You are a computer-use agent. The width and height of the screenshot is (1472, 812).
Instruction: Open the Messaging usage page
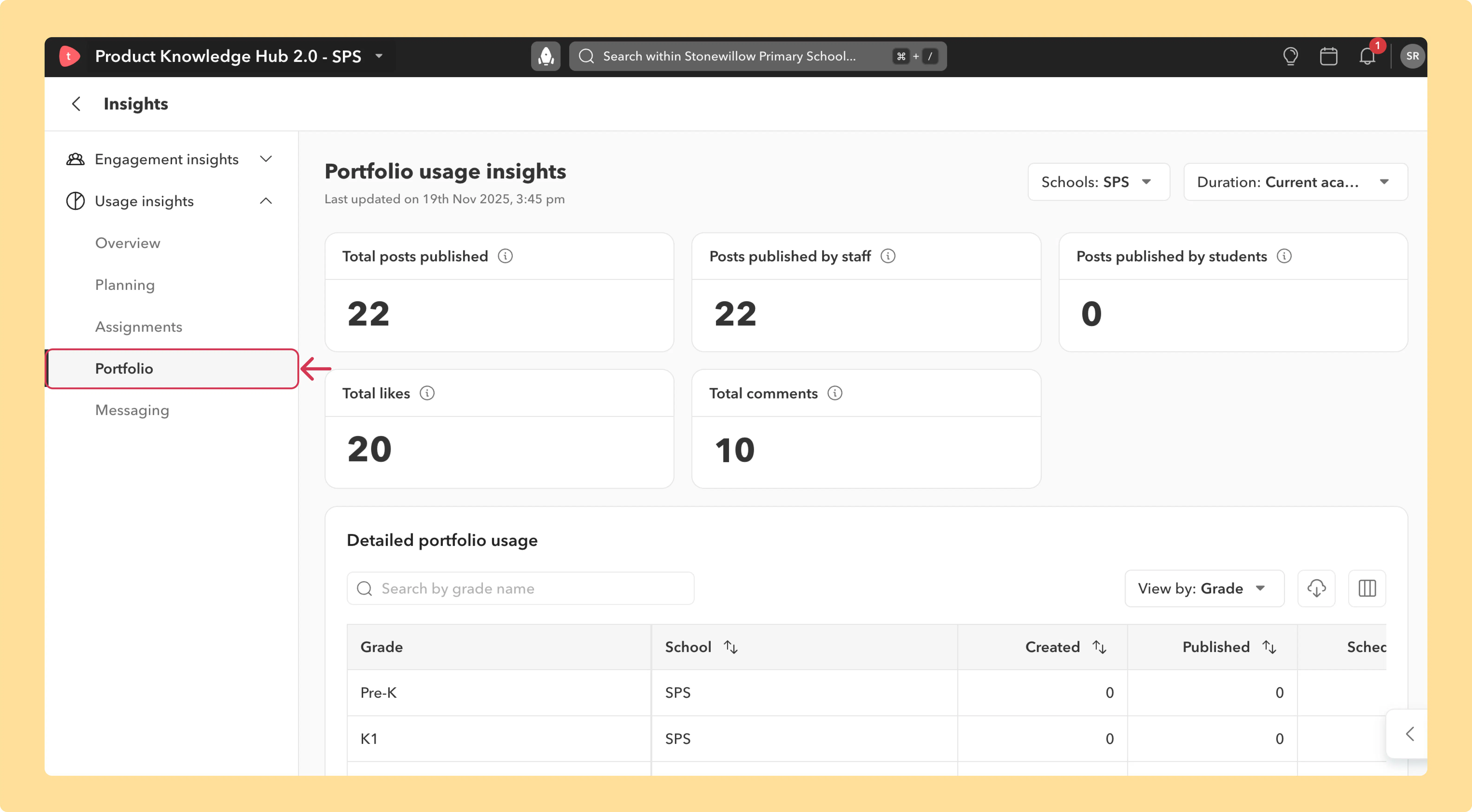pyautogui.click(x=132, y=410)
